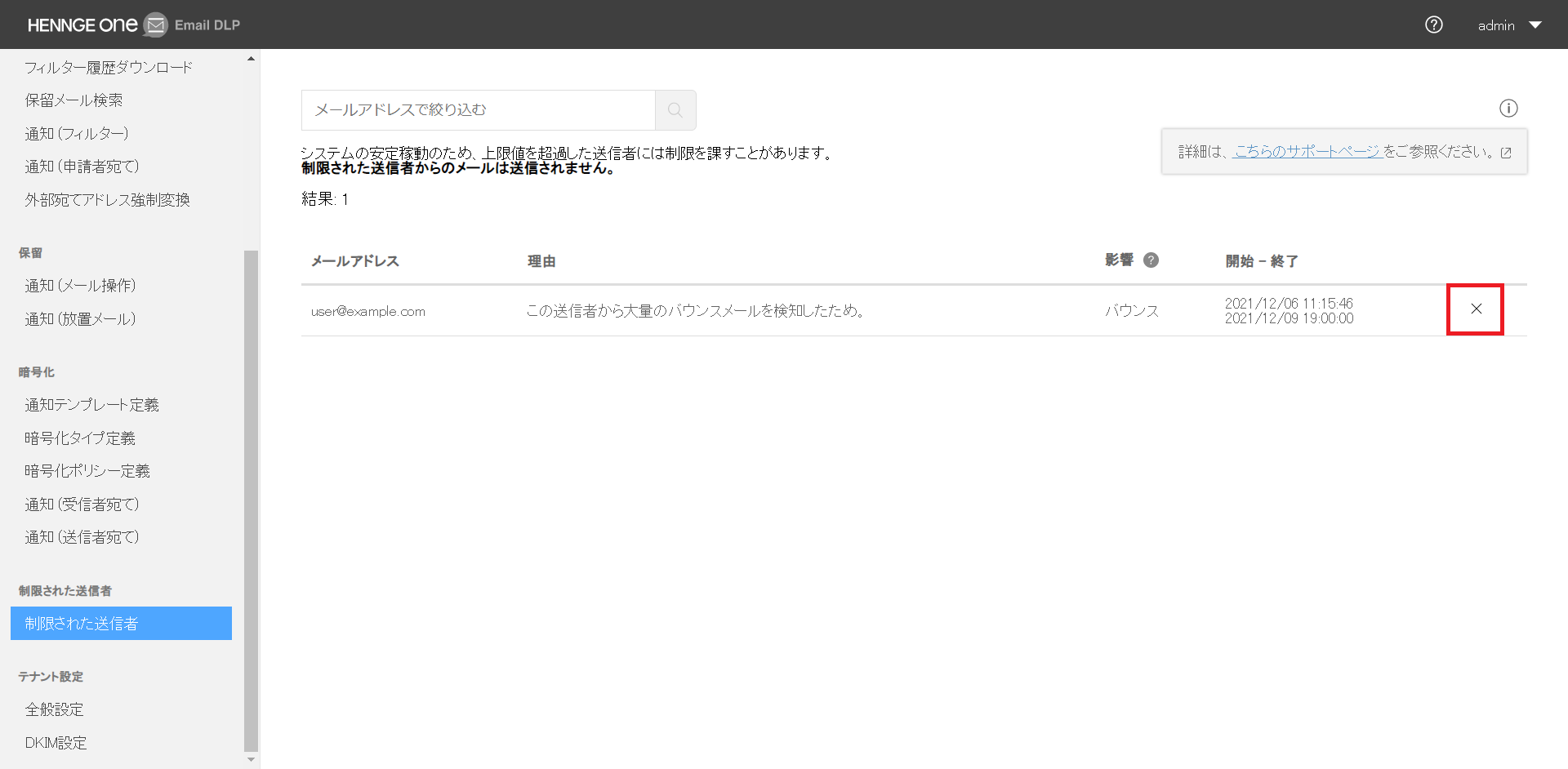Select 通知 (メール操作) sidebar item
This screenshot has height=769, width=1568.
[x=80, y=286]
